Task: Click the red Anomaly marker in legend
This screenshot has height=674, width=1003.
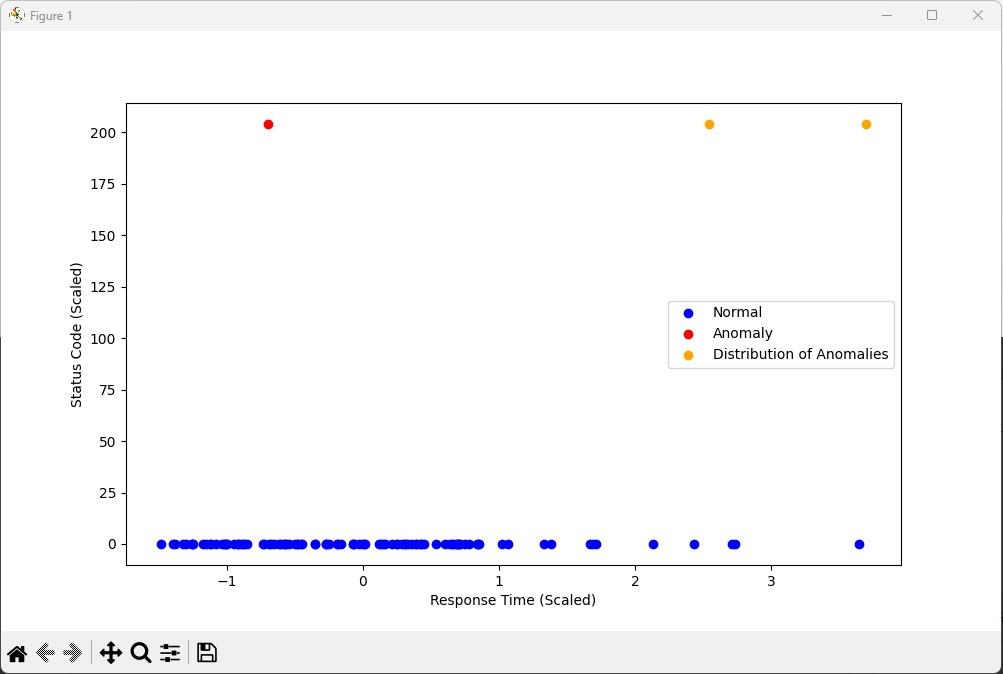Action: click(688, 334)
